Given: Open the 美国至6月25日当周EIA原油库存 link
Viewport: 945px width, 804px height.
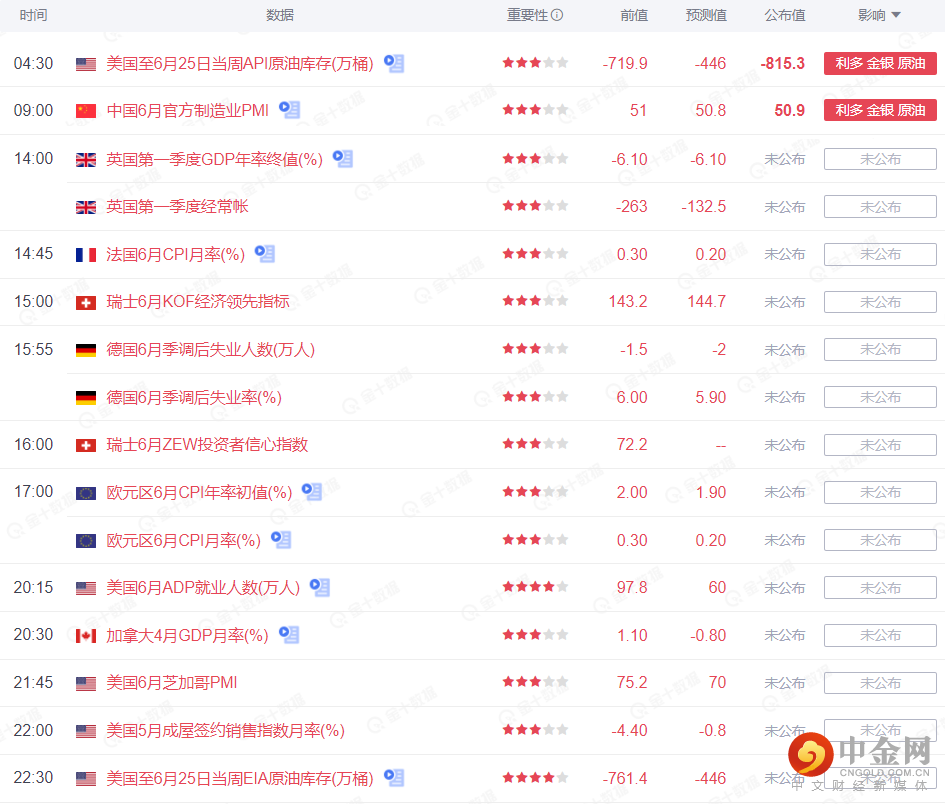Looking at the screenshot, I should [x=240, y=778].
